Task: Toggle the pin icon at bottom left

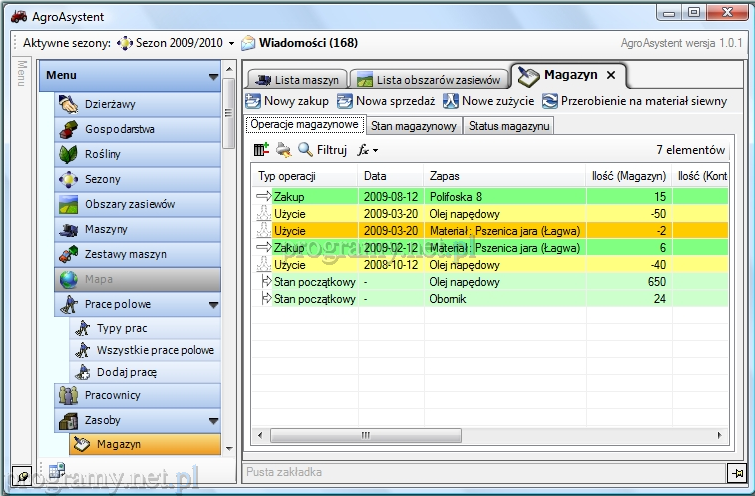Action: 20,472
